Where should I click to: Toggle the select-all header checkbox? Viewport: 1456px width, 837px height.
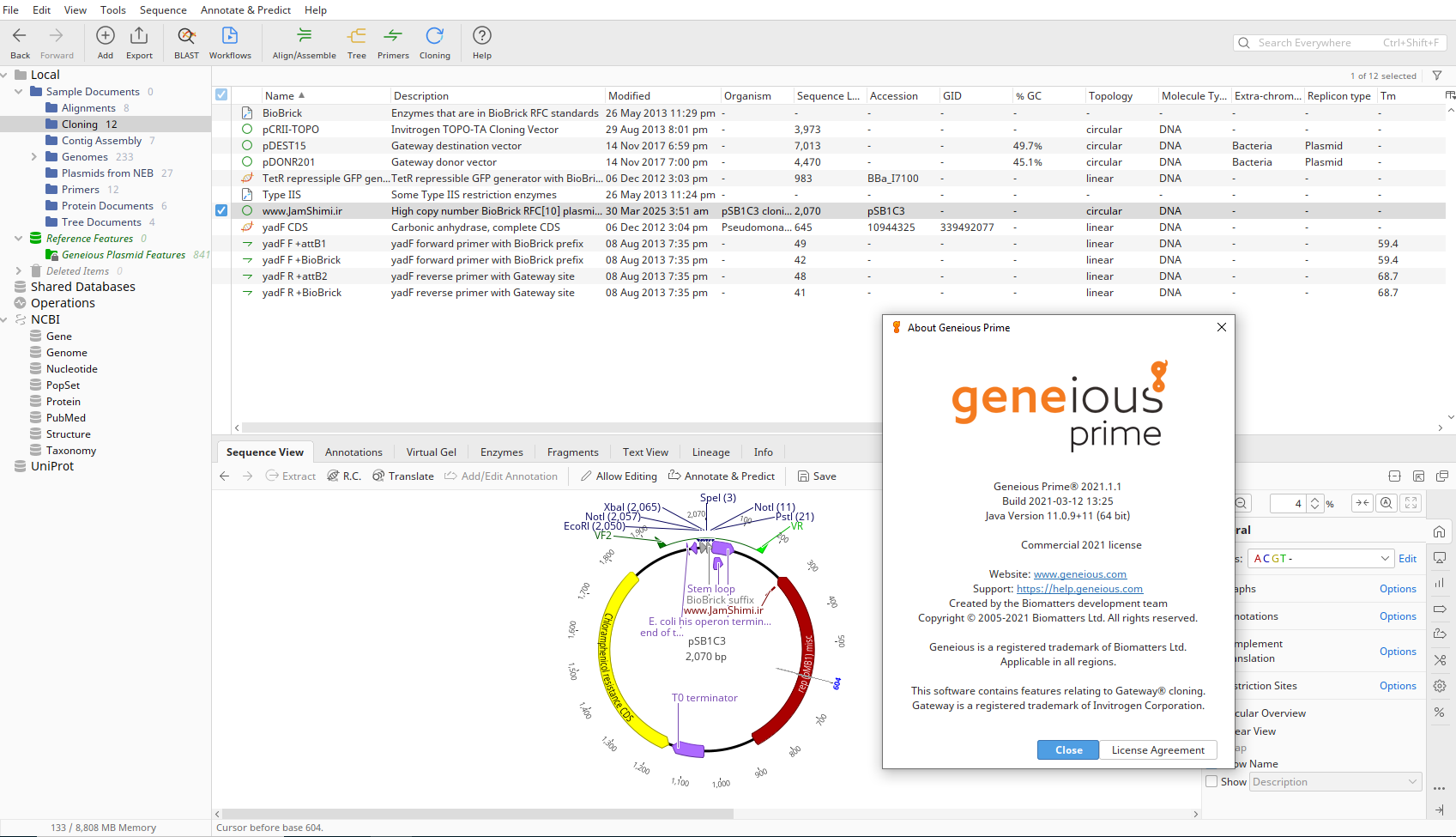[x=221, y=95]
